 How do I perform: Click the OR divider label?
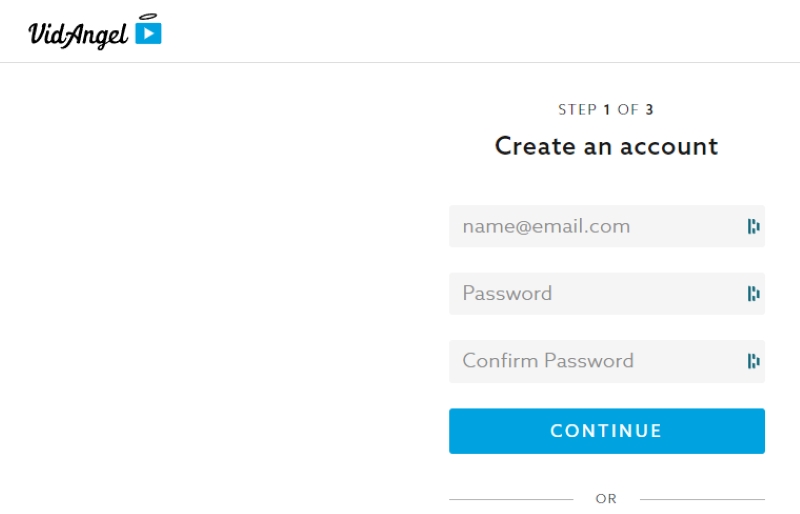click(606, 499)
